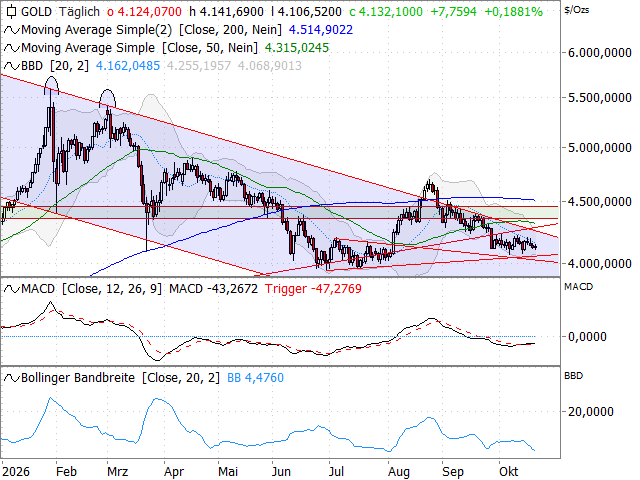Click the BBD upper value 4.255,1957
Image resolution: width=640 pixels, height=480 pixels.
coord(199,66)
